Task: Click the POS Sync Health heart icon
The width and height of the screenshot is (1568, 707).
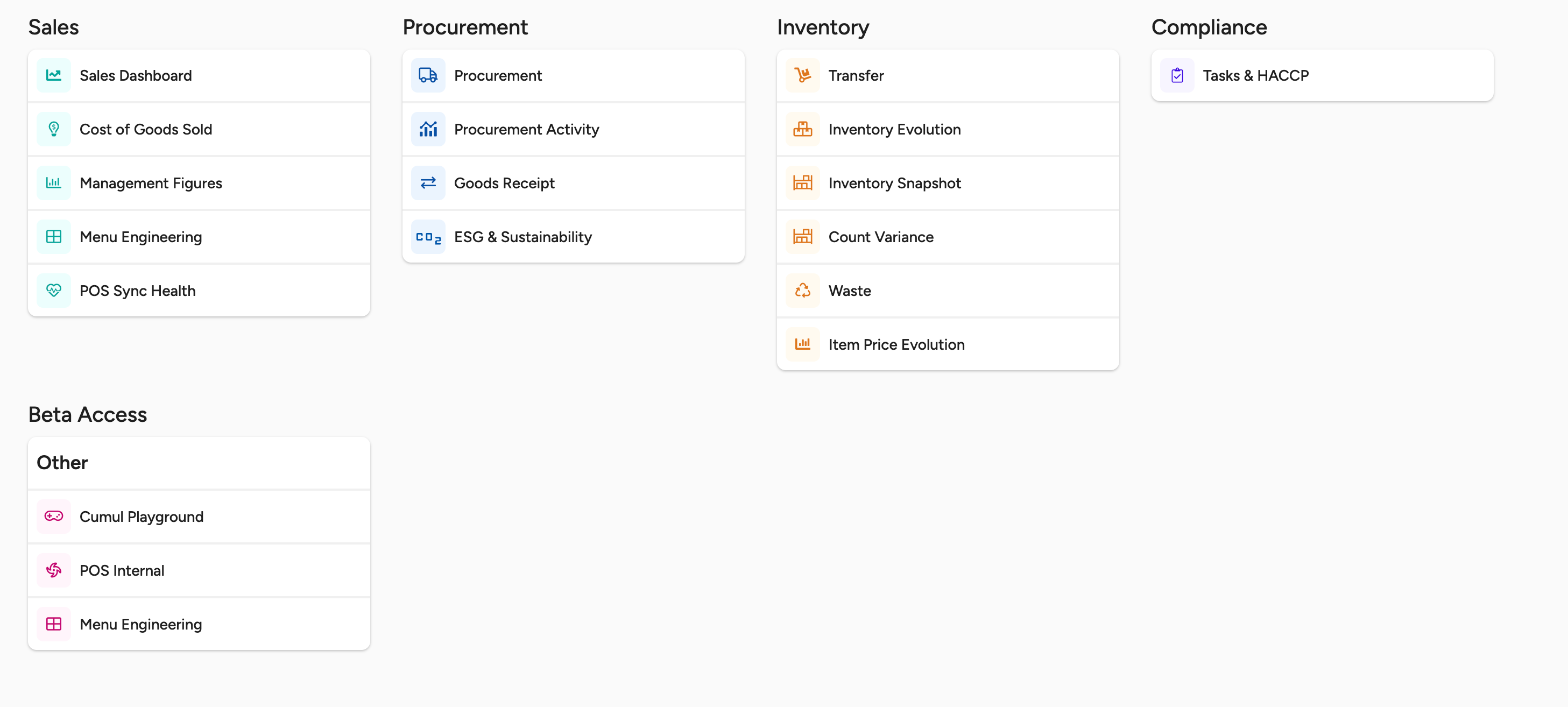Action: 54,291
